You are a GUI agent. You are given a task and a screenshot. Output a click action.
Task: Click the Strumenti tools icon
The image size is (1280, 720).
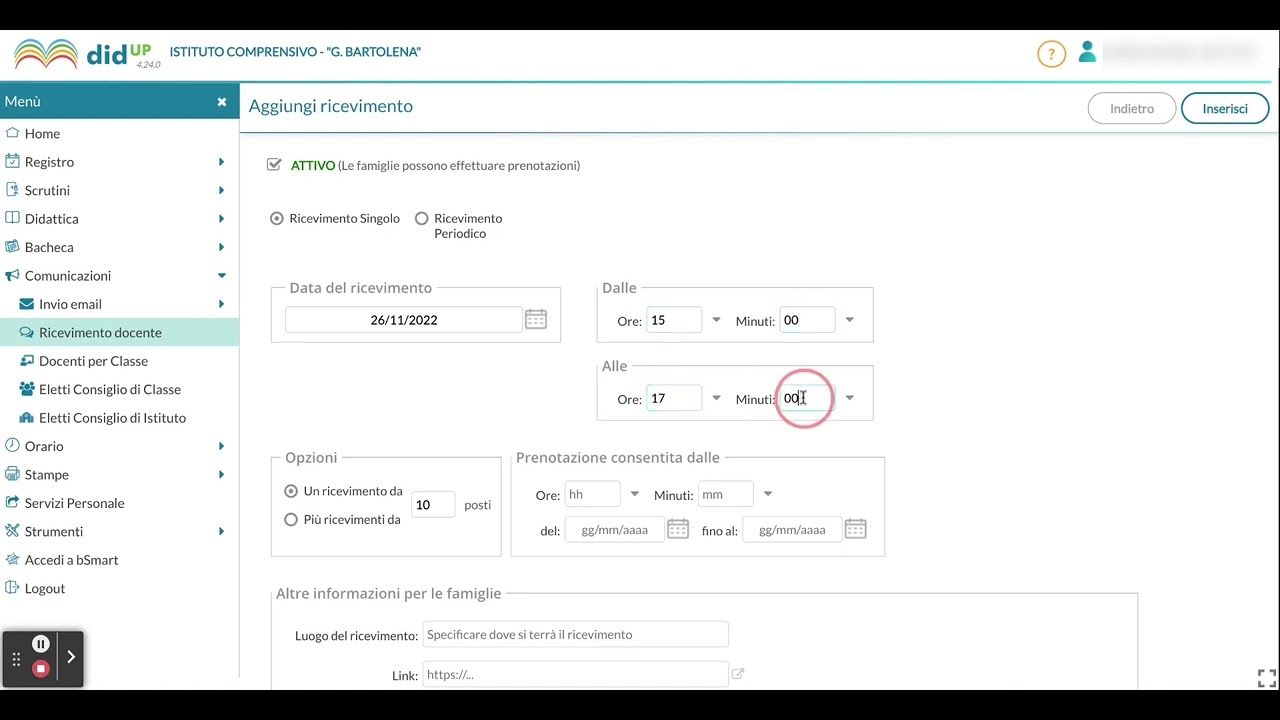[12, 531]
